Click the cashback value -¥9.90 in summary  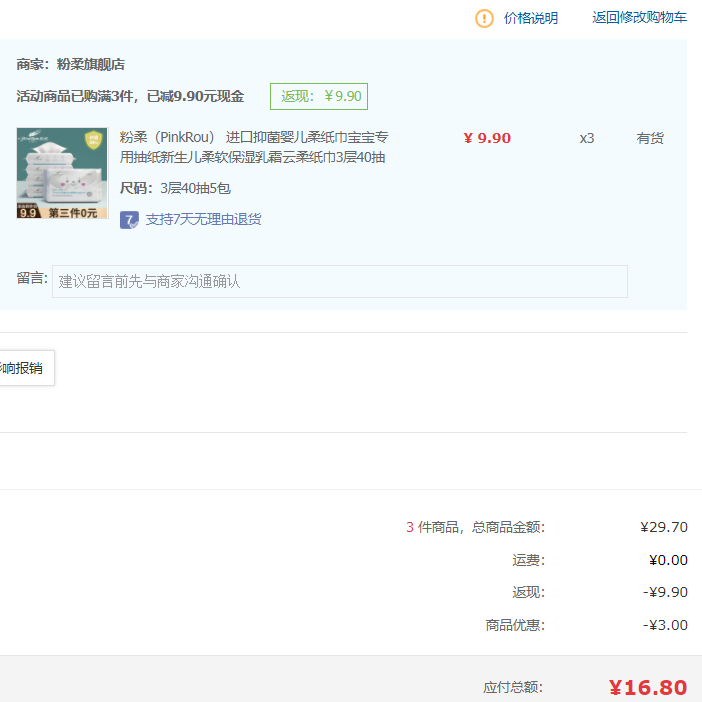(x=665, y=592)
